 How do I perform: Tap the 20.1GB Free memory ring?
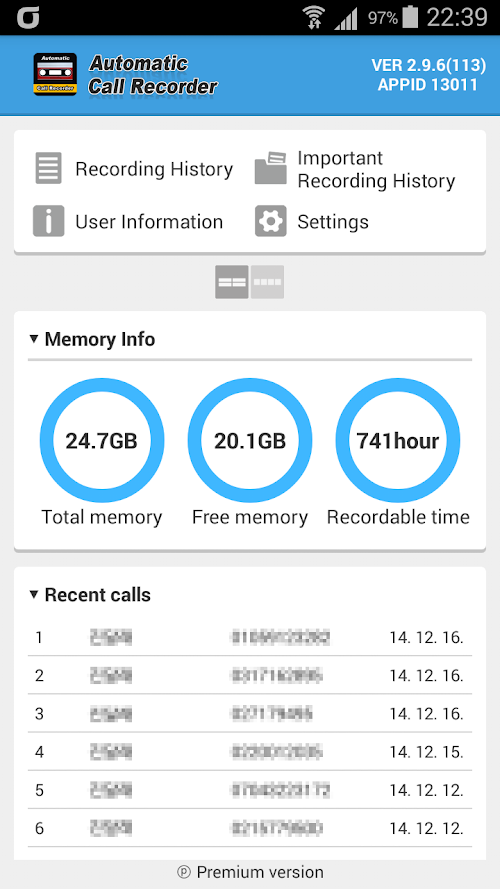point(250,441)
